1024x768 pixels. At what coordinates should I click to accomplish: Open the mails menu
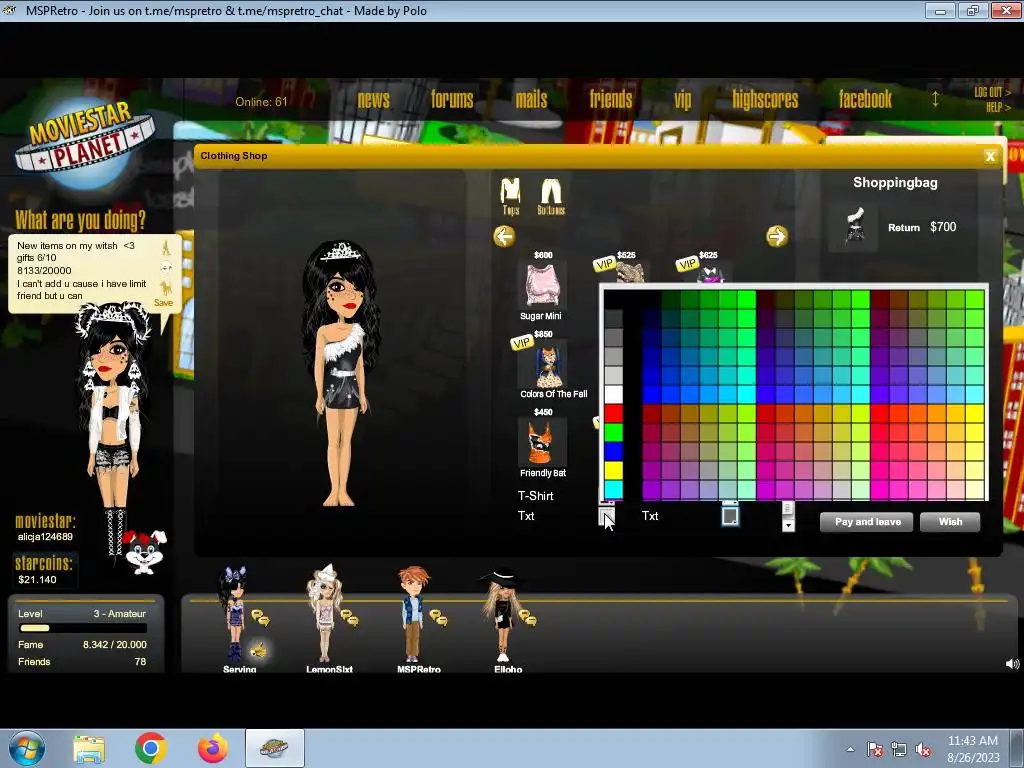(531, 99)
